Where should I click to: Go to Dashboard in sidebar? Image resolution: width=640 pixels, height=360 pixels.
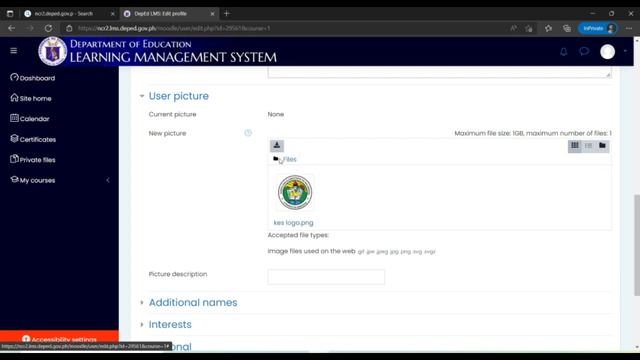pos(33,78)
